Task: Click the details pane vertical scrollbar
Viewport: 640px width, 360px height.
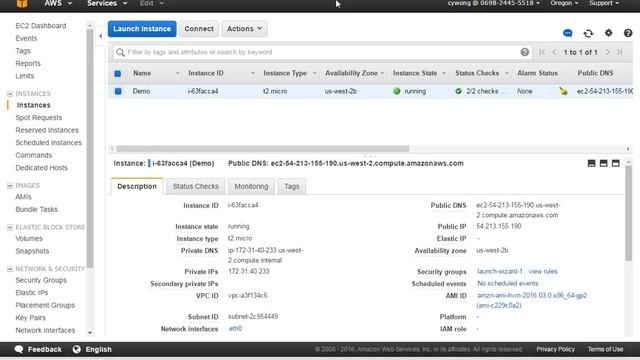Action: tap(629, 212)
